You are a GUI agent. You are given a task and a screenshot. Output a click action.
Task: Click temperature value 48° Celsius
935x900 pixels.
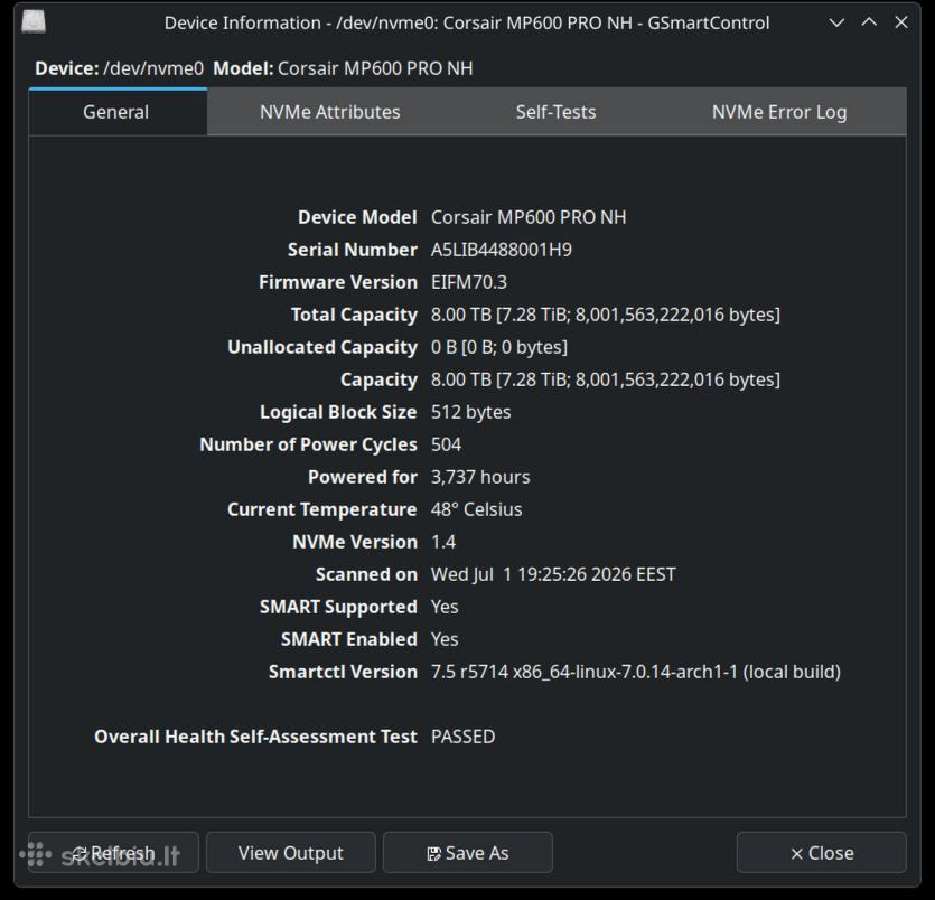(476, 509)
